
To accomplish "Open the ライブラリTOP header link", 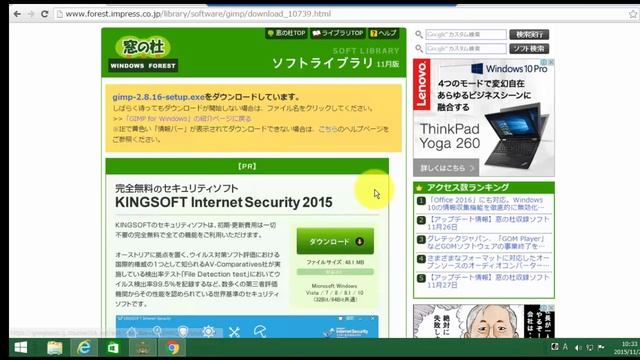I will coord(338,33).
